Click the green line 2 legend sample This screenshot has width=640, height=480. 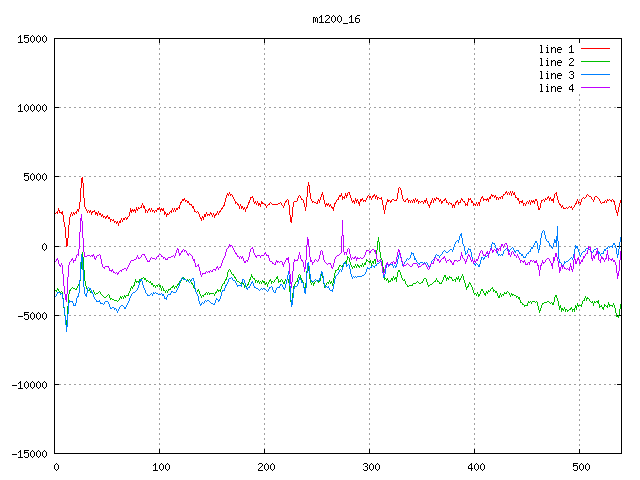(595, 62)
